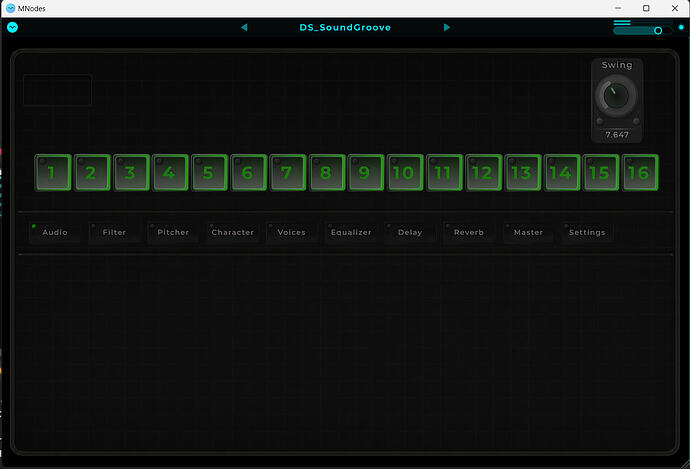Toggle step pad 9

point(366,172)
